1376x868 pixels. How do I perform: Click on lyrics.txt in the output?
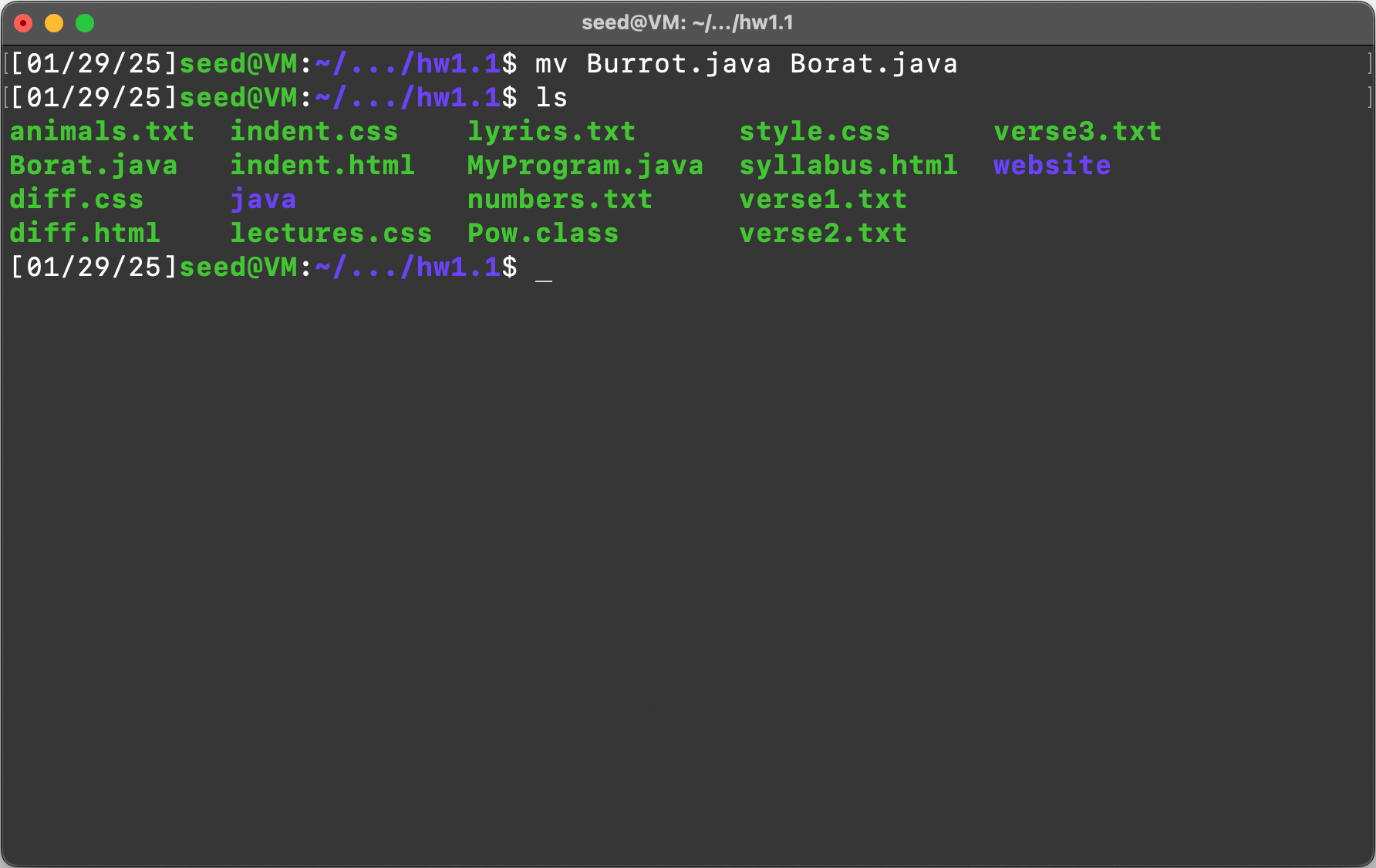[x=551, y=132]
